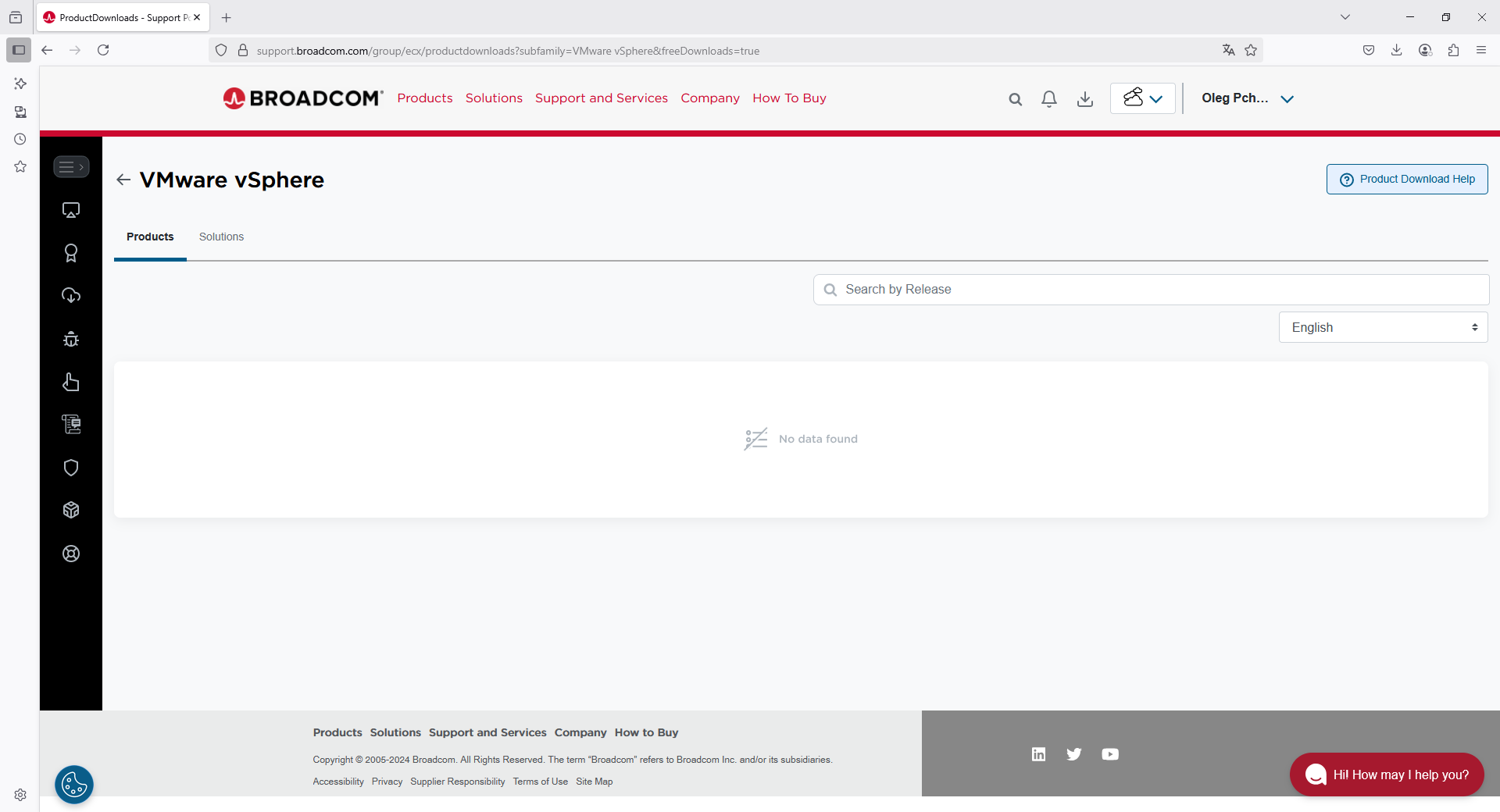Open Broadcom's Twitter page icon
This screenshot has height=812, width=1500.
[x=1074, y=754]
